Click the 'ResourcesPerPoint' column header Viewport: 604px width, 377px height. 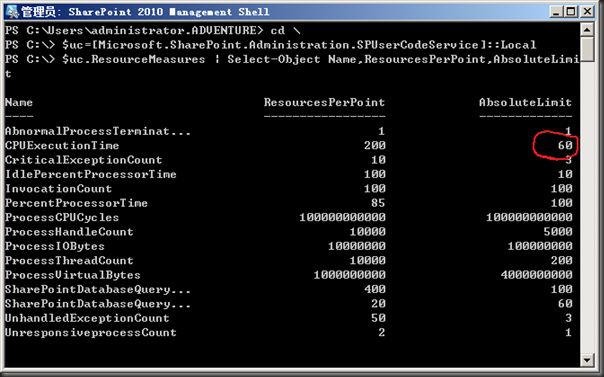point(324,102)
